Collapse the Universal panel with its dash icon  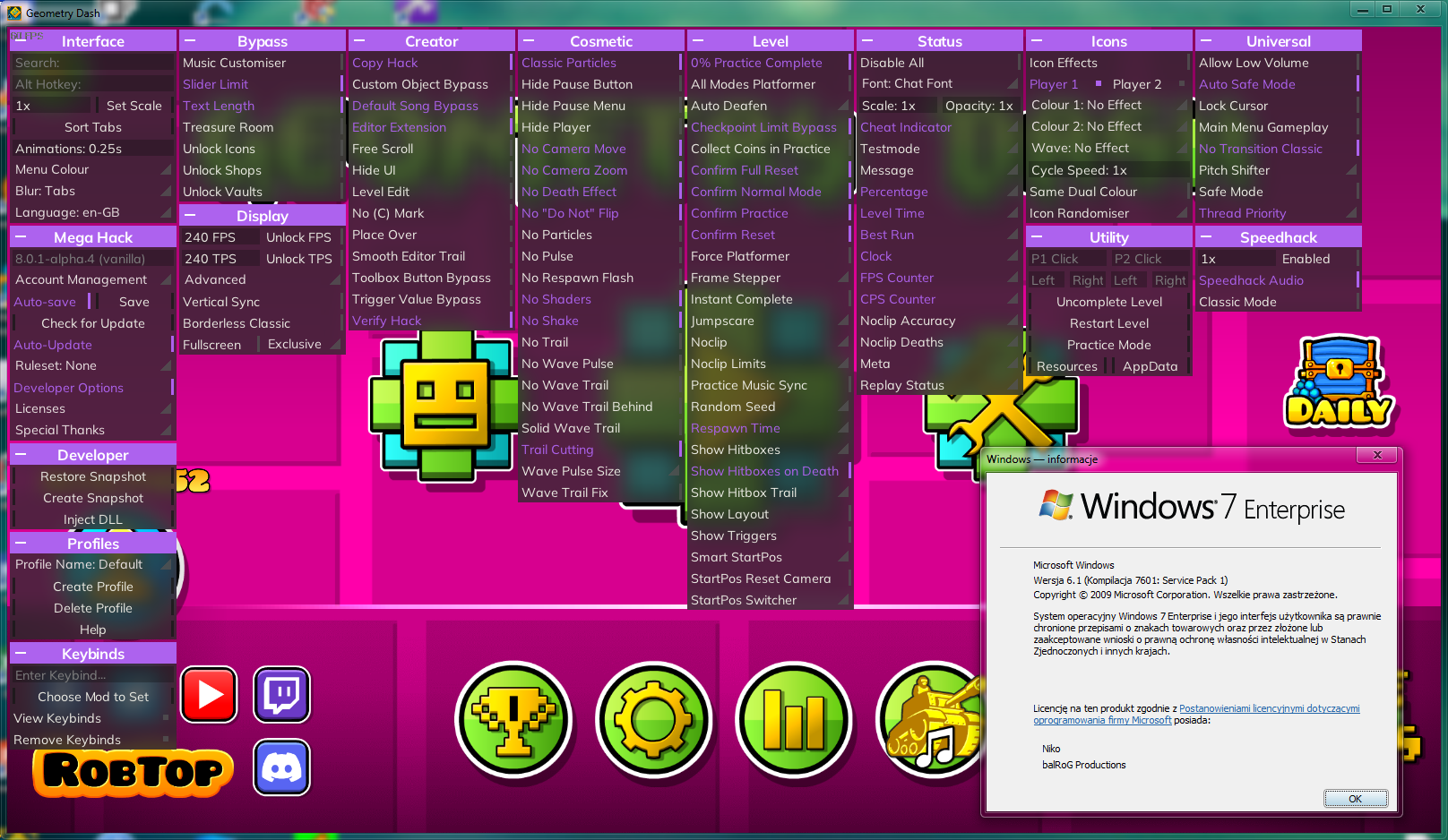[x=1206, y=40]
